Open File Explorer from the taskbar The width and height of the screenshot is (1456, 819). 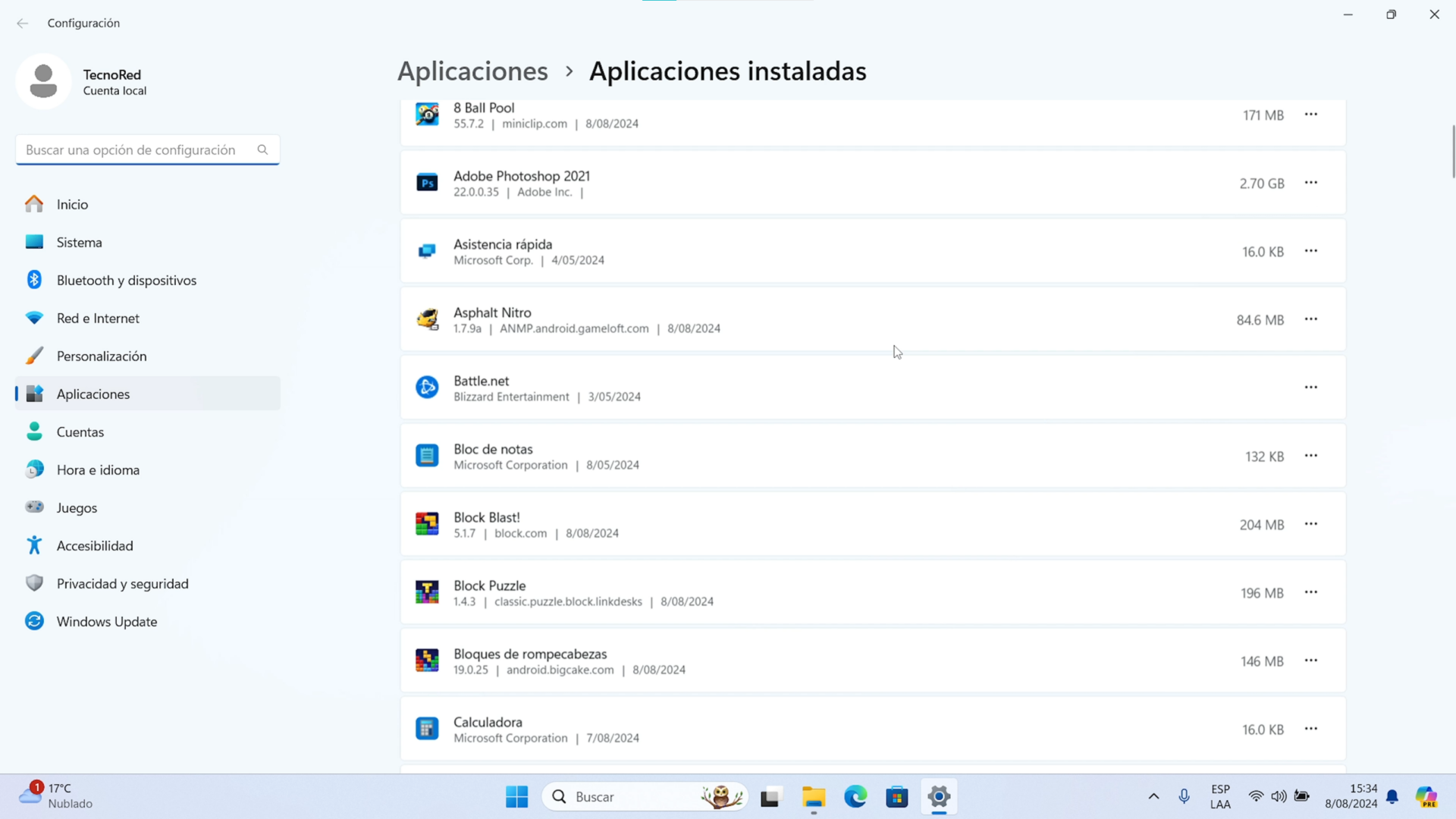tap(814, 796)
